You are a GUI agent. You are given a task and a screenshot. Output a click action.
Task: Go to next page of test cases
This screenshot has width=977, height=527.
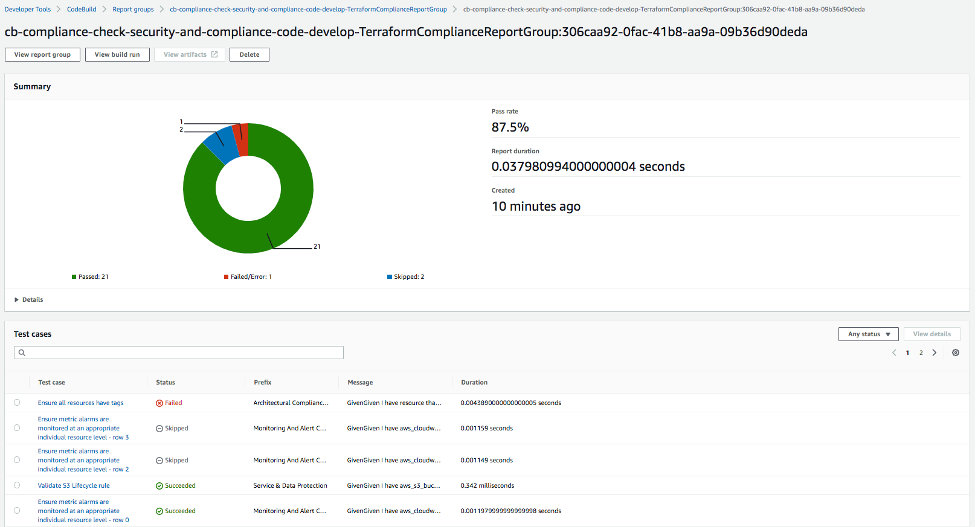point(934,353)
